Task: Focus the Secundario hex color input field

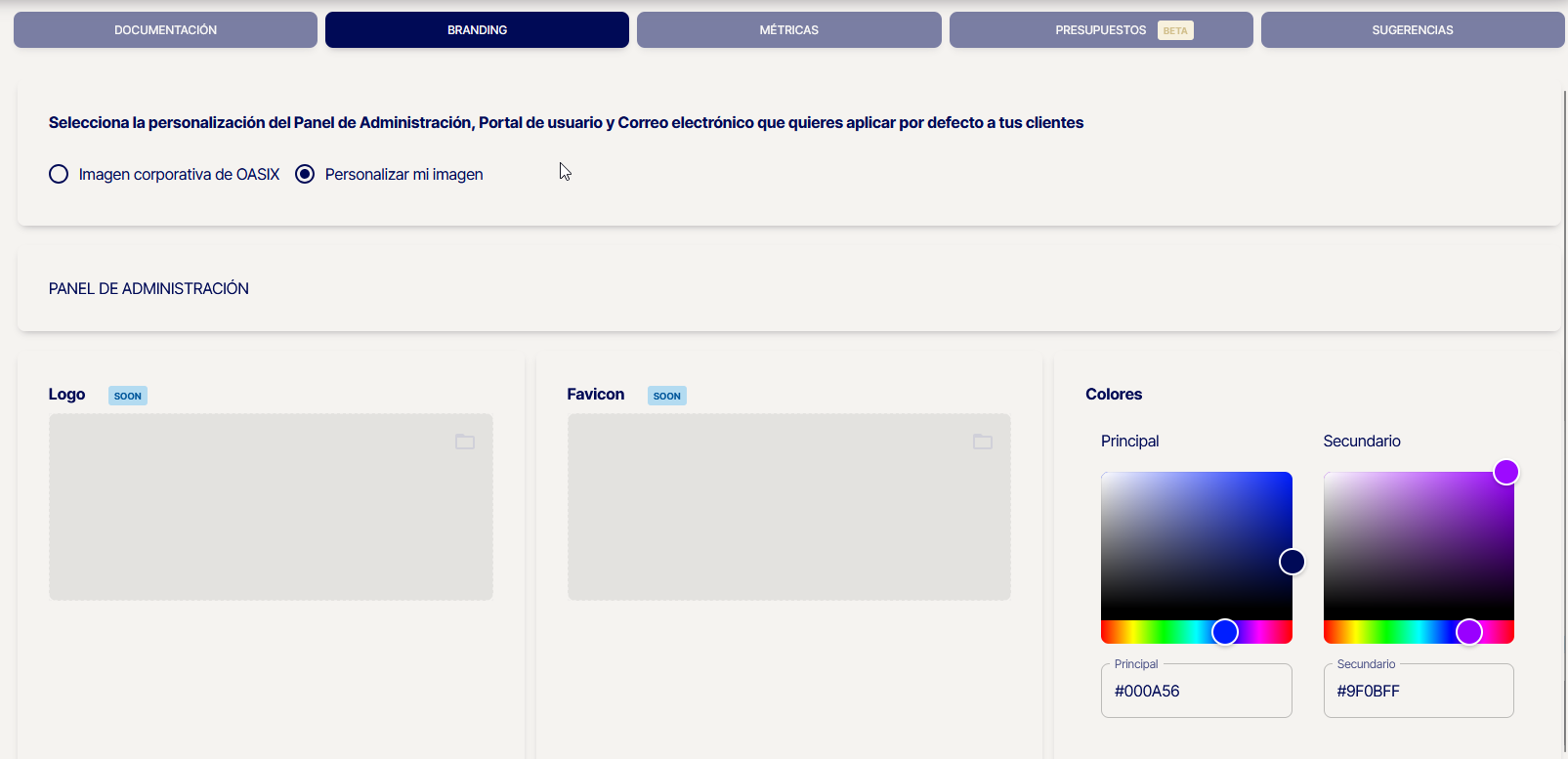Action: point(1418,691)
